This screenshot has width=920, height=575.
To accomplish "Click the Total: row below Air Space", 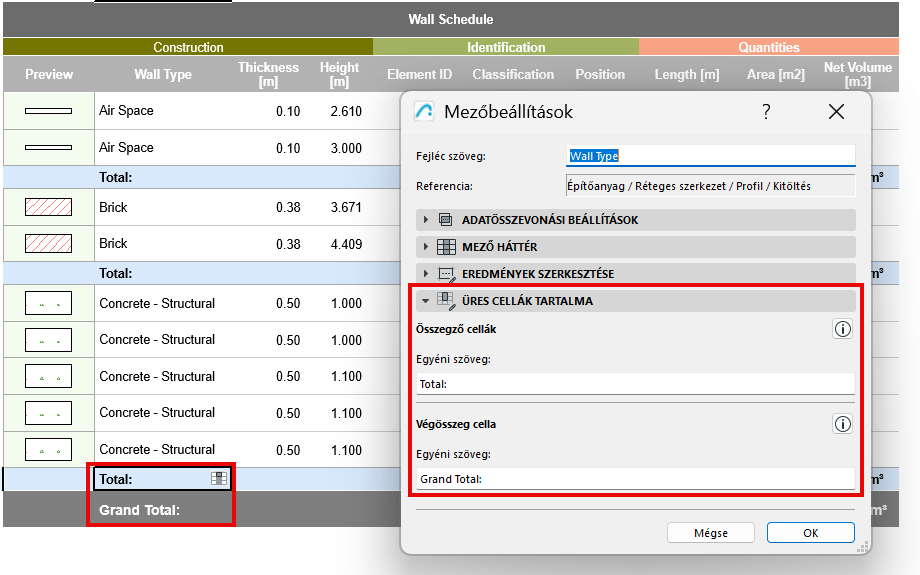I will [116, 177].
